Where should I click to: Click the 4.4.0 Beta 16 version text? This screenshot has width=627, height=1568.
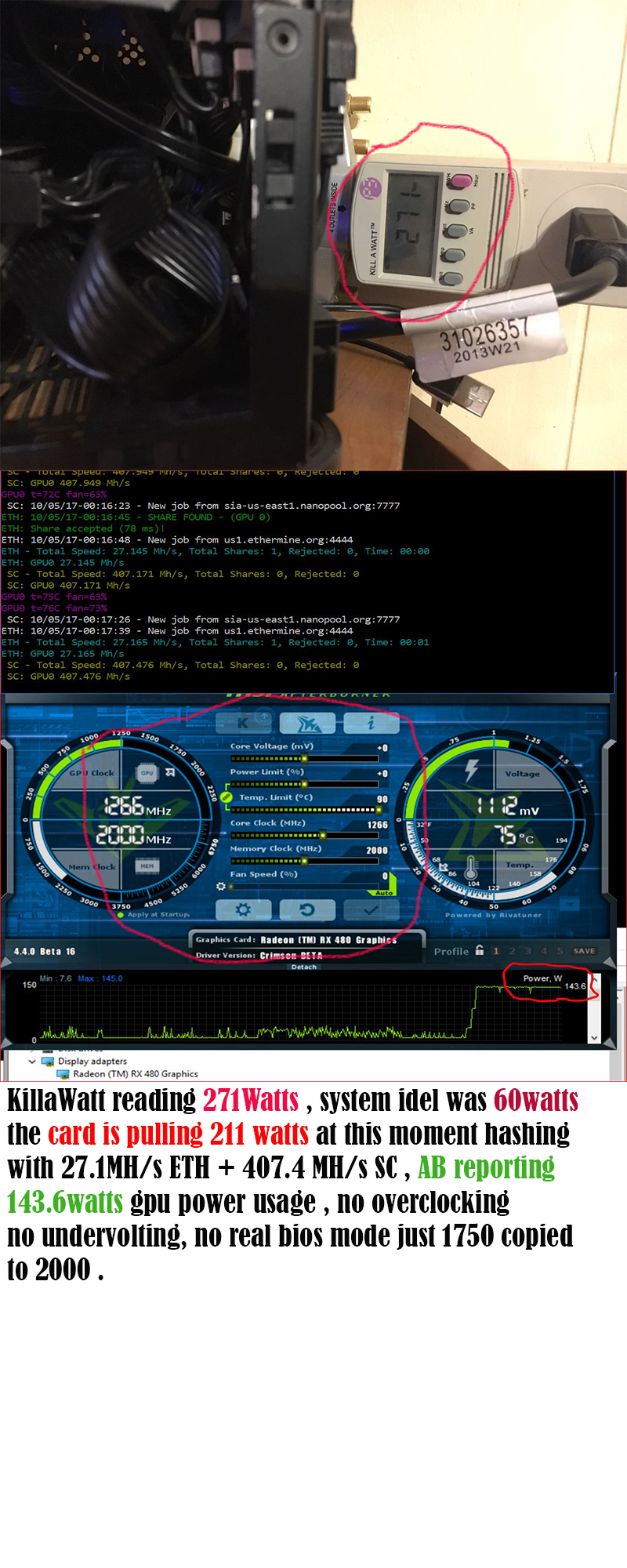click(45, 951)
